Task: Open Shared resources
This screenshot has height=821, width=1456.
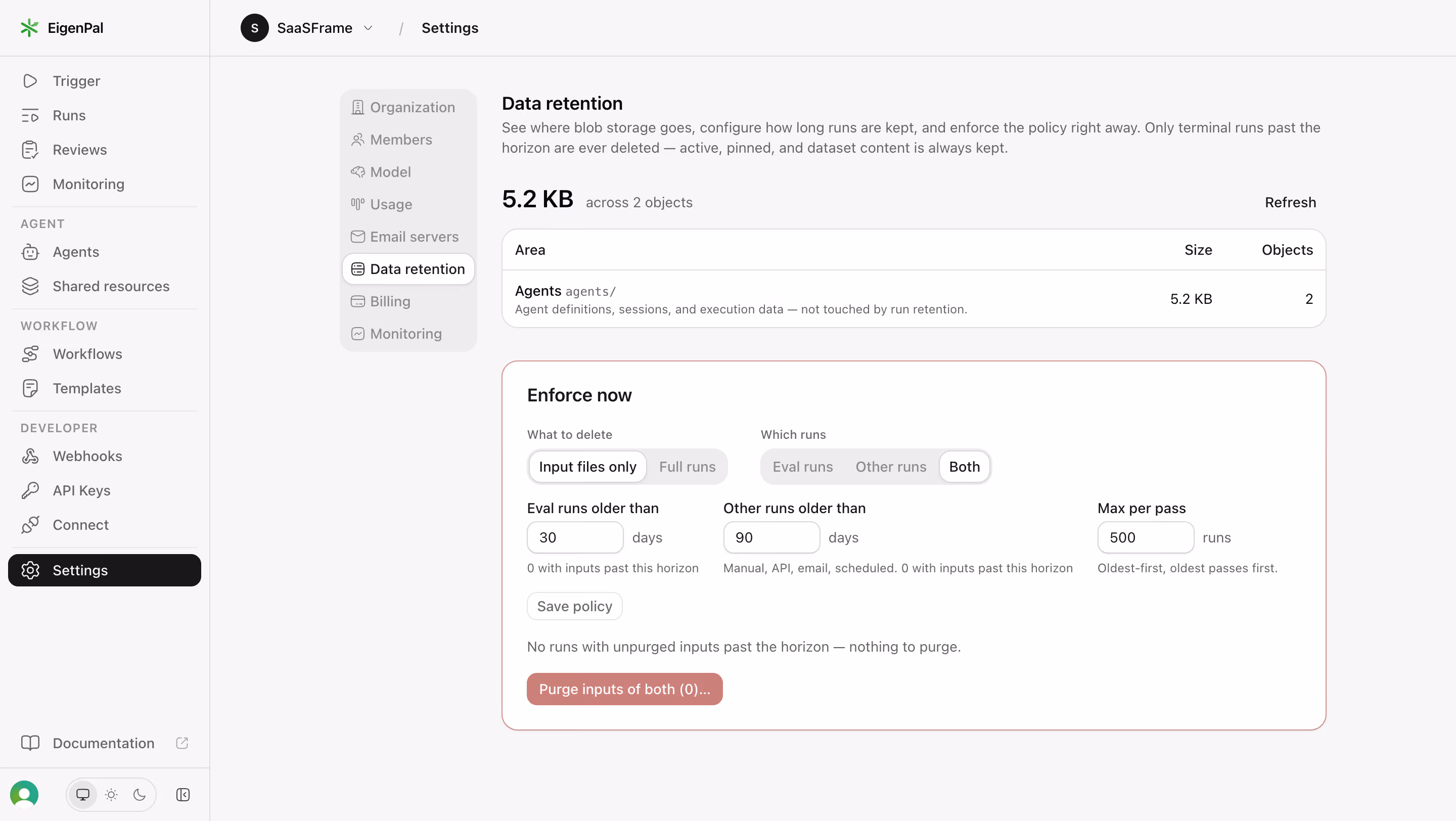Action: (105, 287)
